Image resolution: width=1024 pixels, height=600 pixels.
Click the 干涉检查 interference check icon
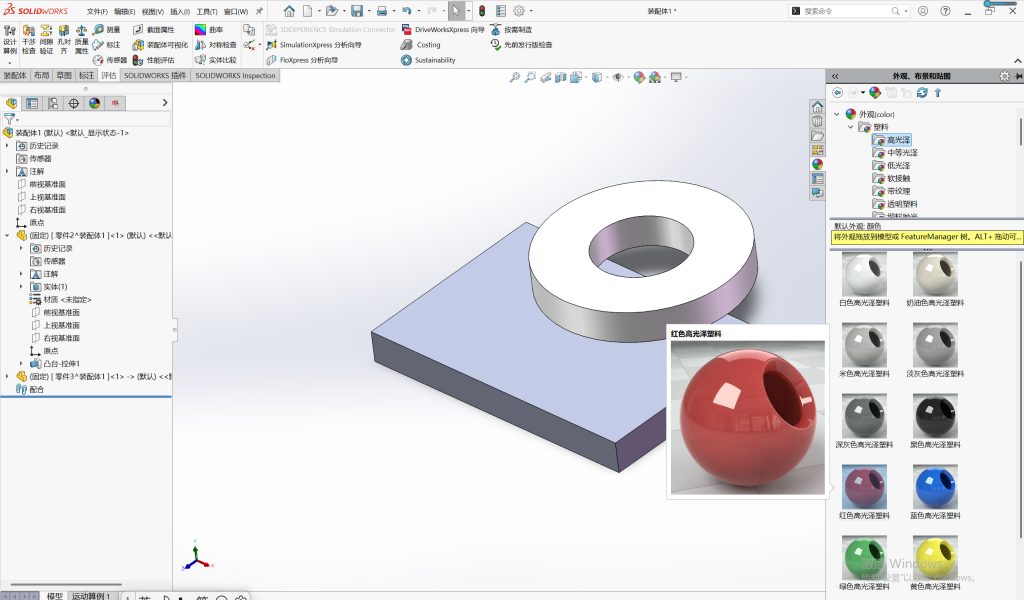tap(29, 39)
